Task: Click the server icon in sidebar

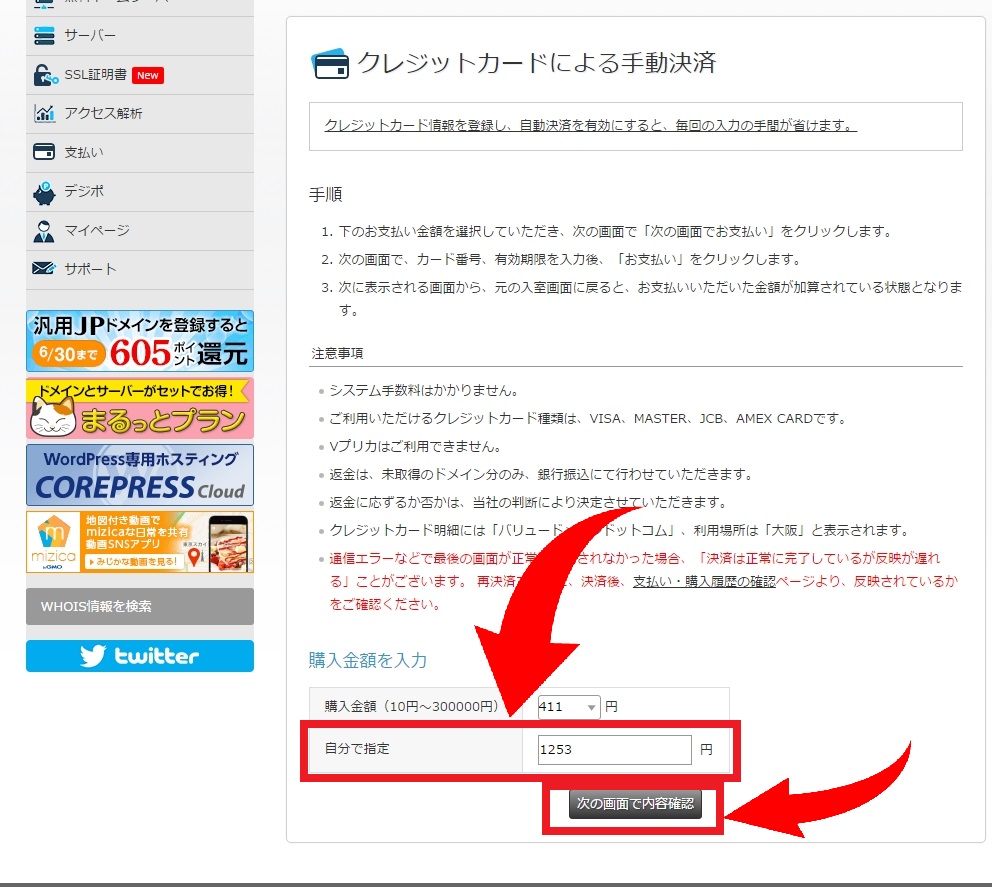Action: [44, 36]
